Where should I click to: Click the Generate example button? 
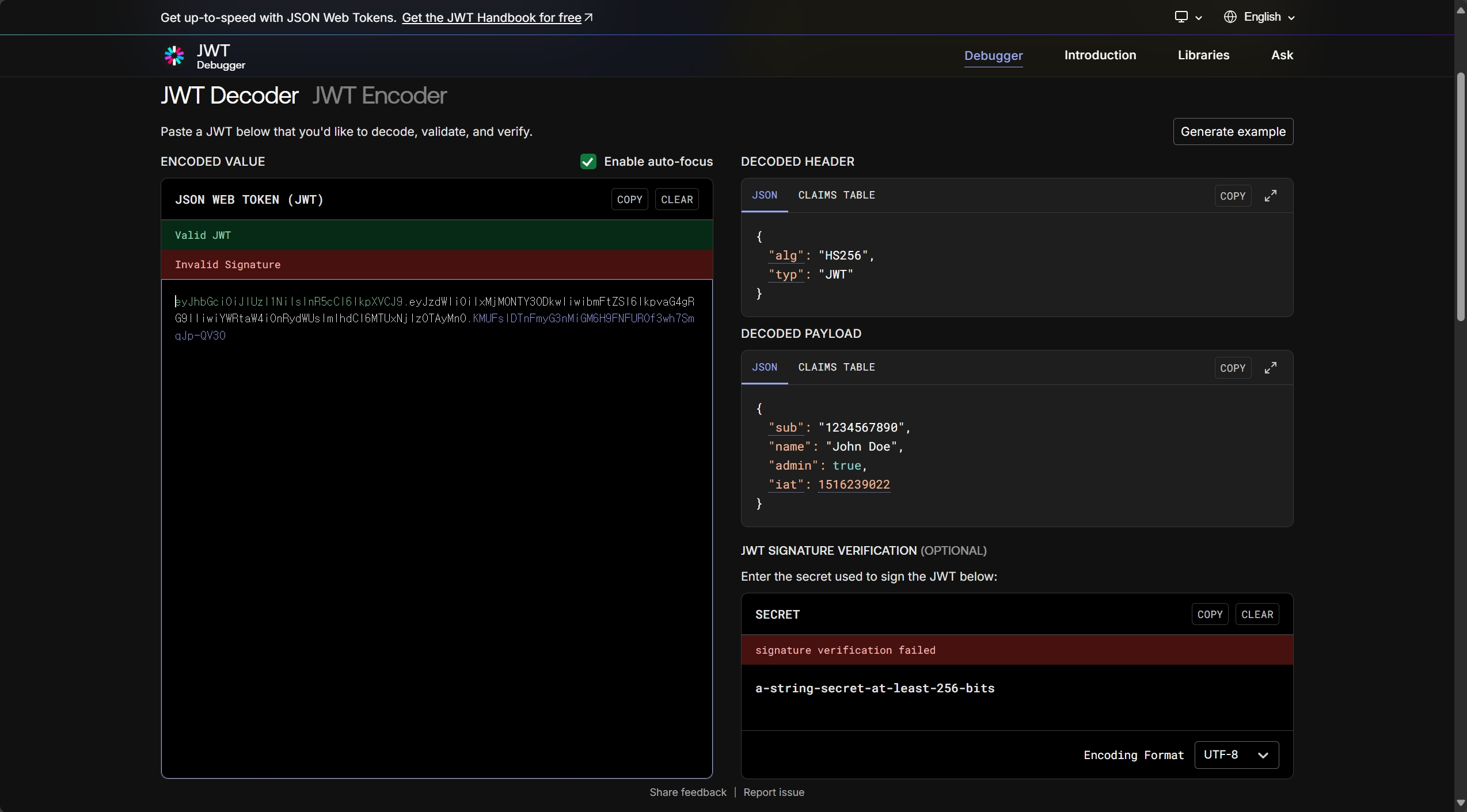(1233, 132)
